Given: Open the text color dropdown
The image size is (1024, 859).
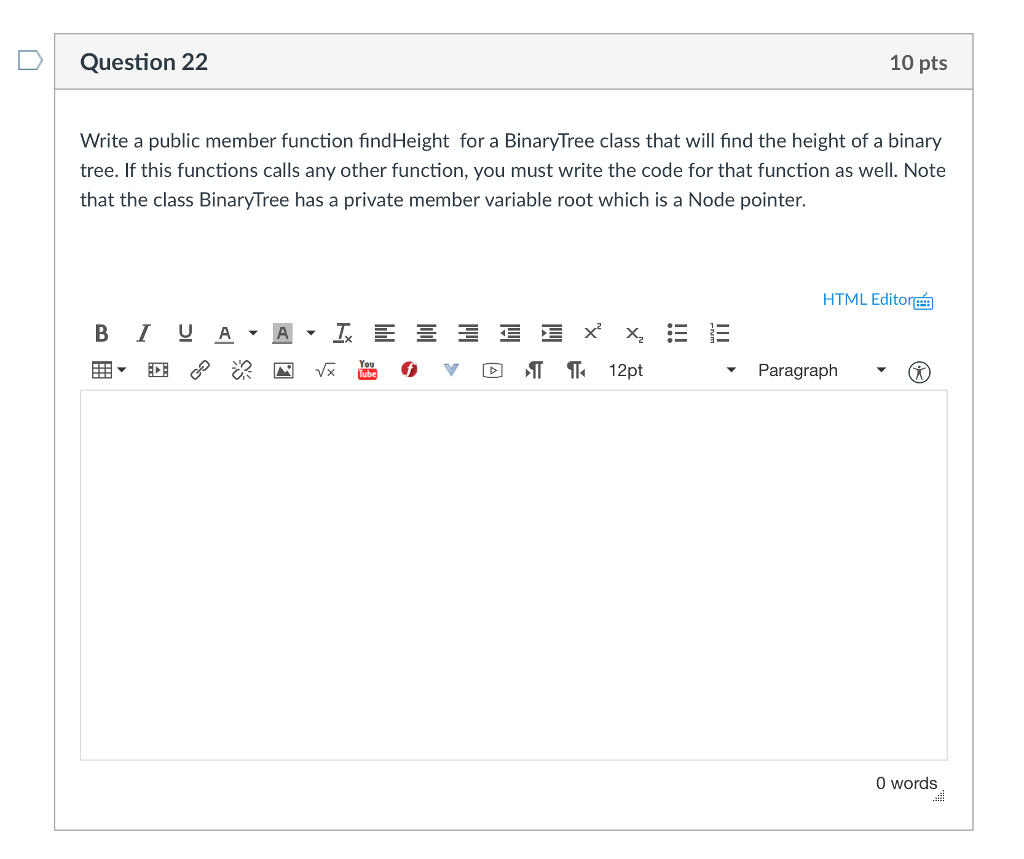Looking at the screenshot, I should pyautogui.click(x=253, y=333).
